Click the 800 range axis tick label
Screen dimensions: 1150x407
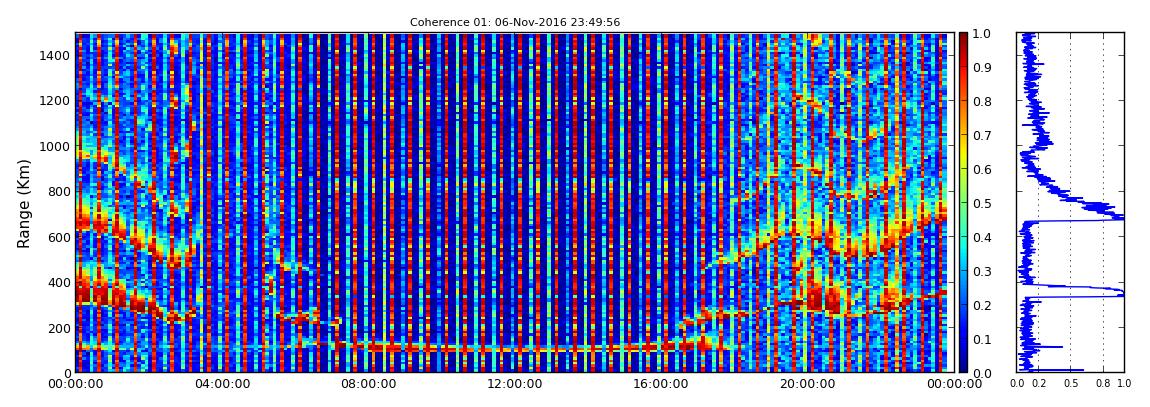tap(59, 191)
